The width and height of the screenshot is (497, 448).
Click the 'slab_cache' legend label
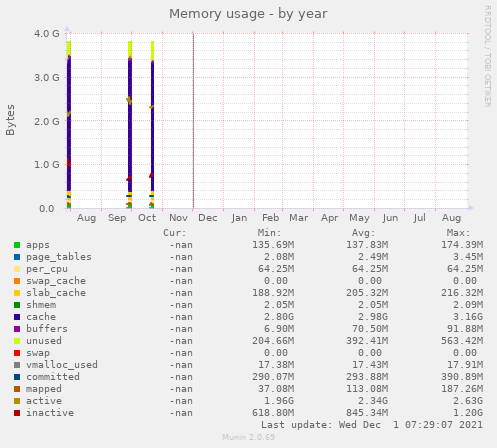click(56, 293)
